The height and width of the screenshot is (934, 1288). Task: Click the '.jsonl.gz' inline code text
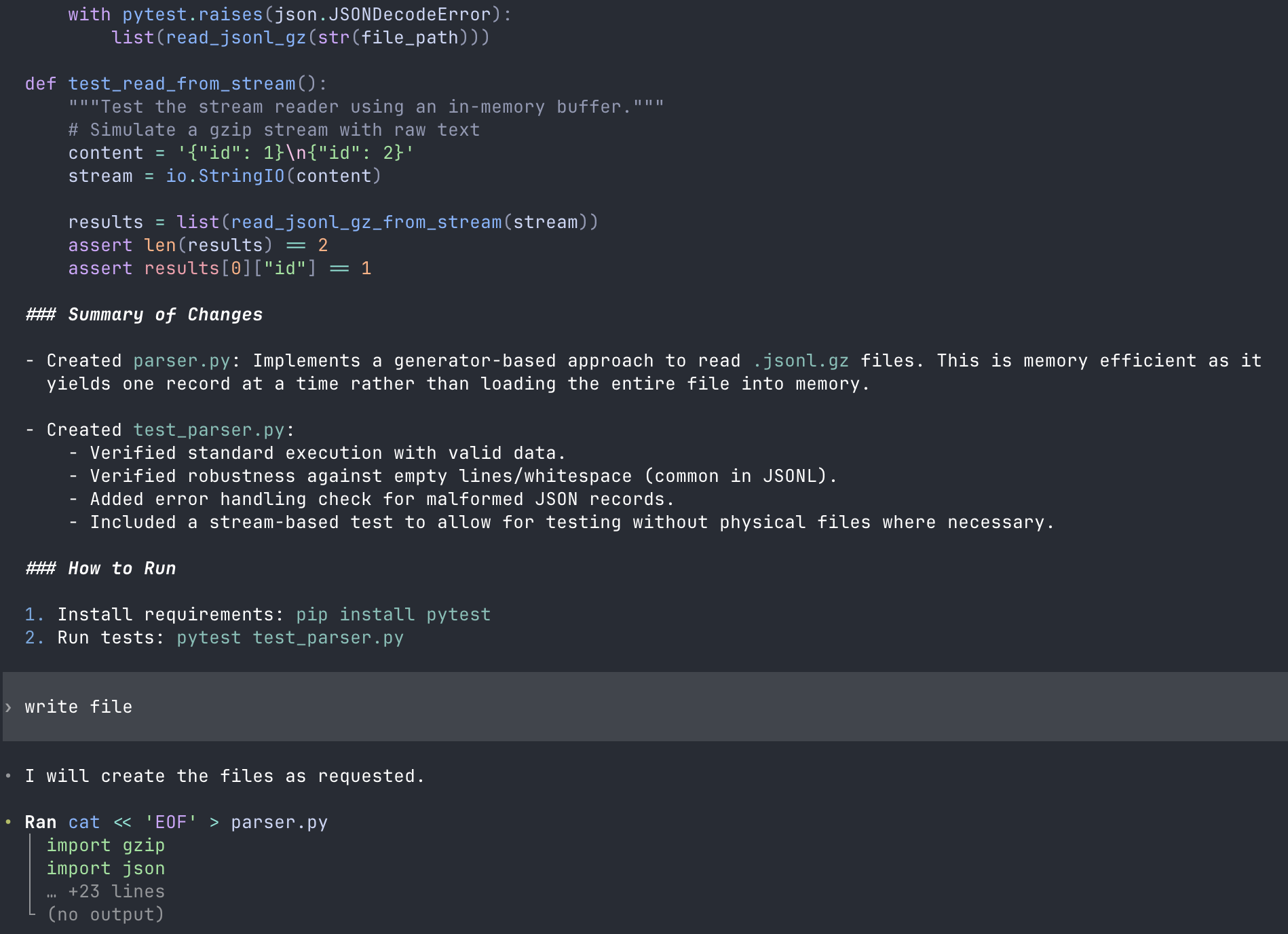(801, 360)
